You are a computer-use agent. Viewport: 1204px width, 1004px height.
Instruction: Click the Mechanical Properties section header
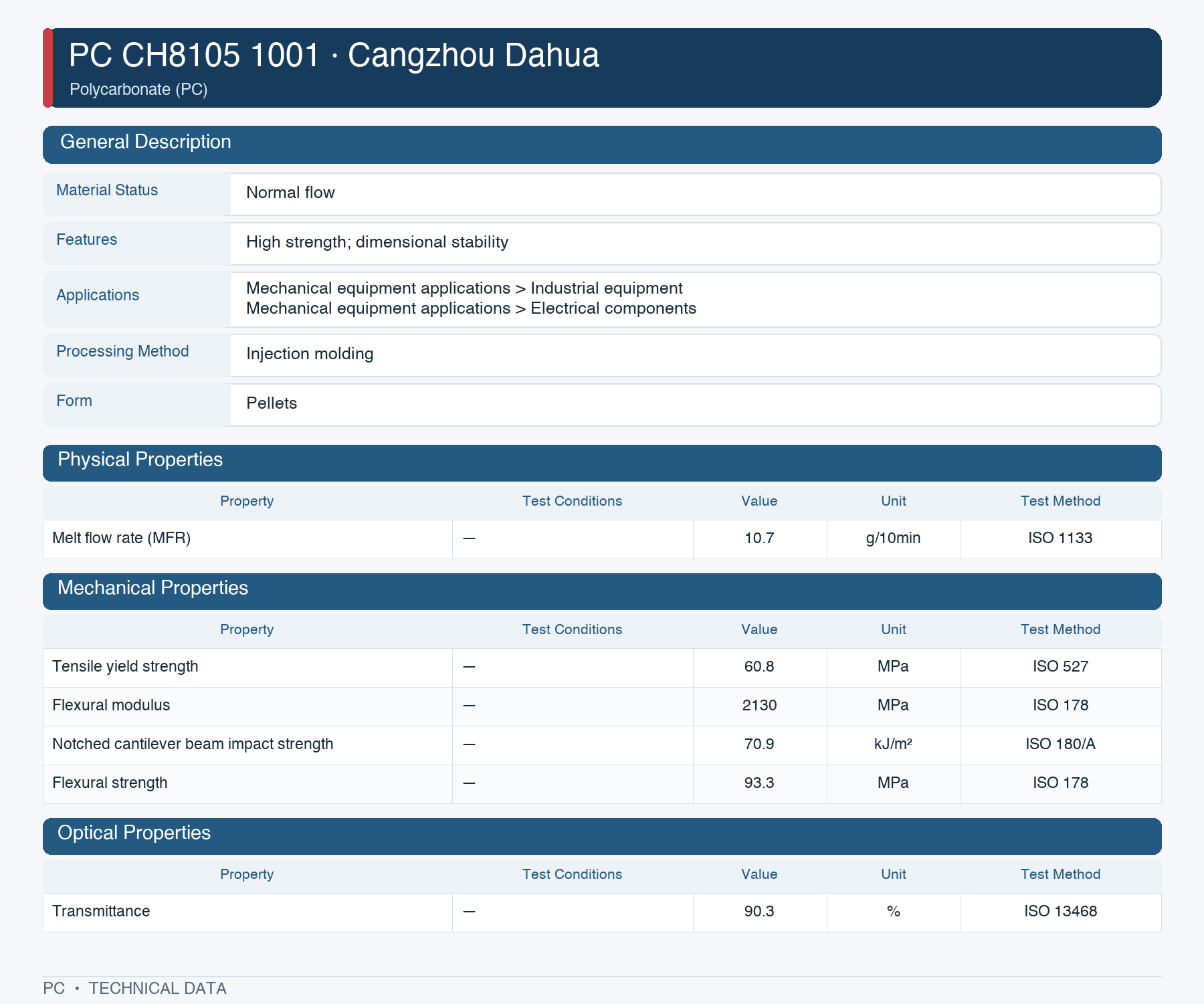pos(602,591)
